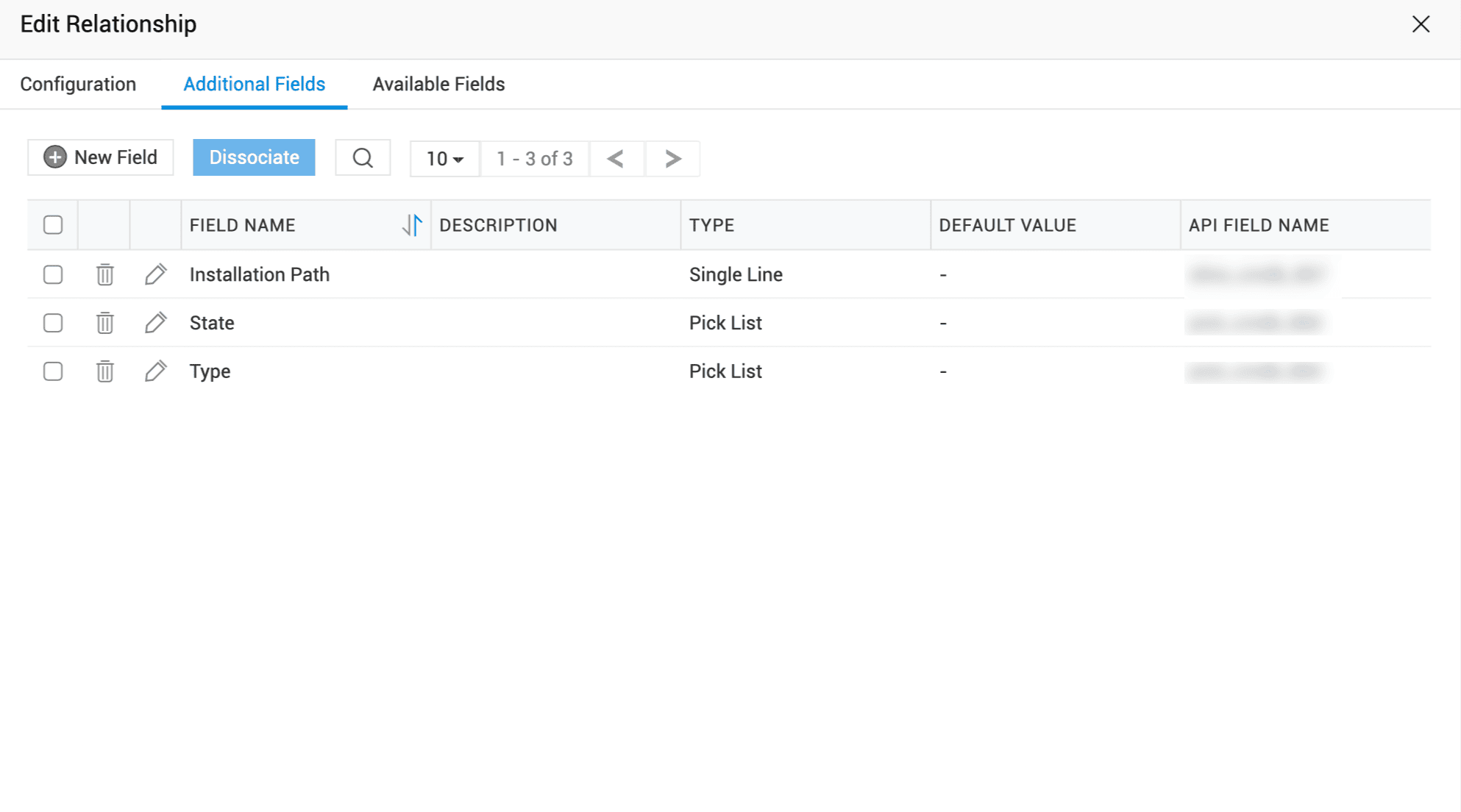Open the 10 rows-per-page dropdown
Screen dimensions: 1461x812
[444, 159]
